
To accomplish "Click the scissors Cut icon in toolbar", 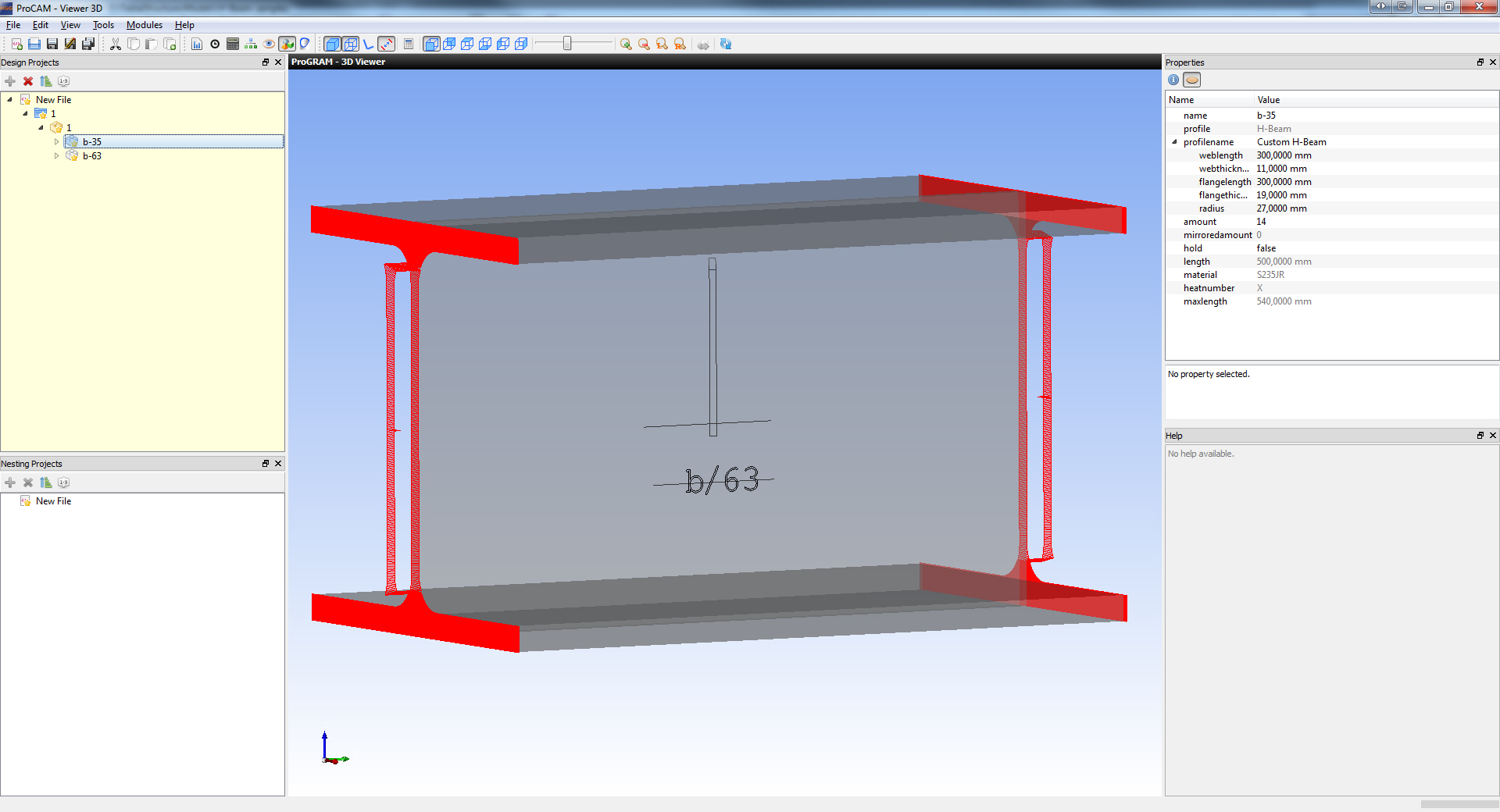I will click(116, 45).
